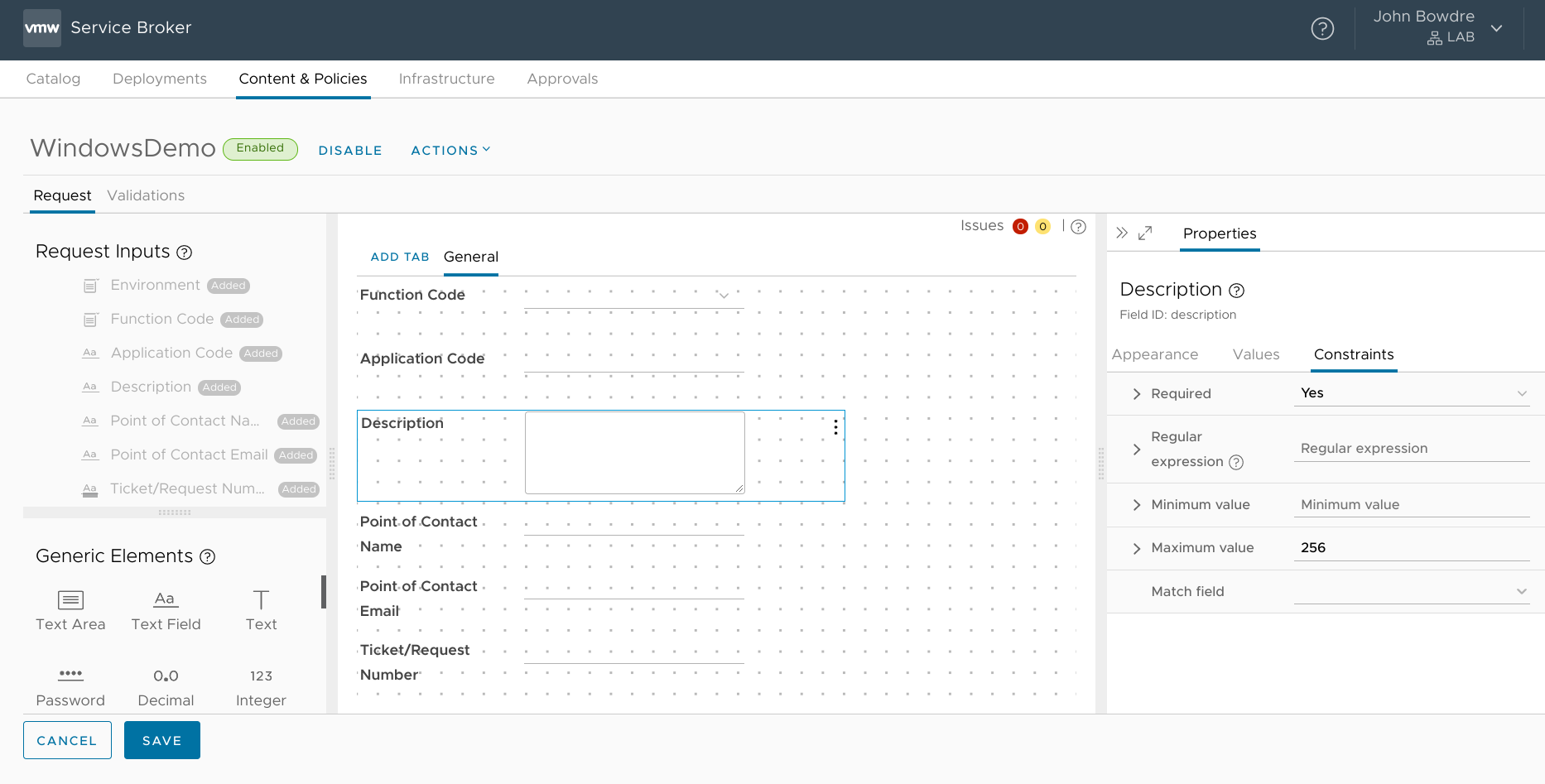Click the Maximum value field showing 256

pyautogui.click(x=1412, y=548)
